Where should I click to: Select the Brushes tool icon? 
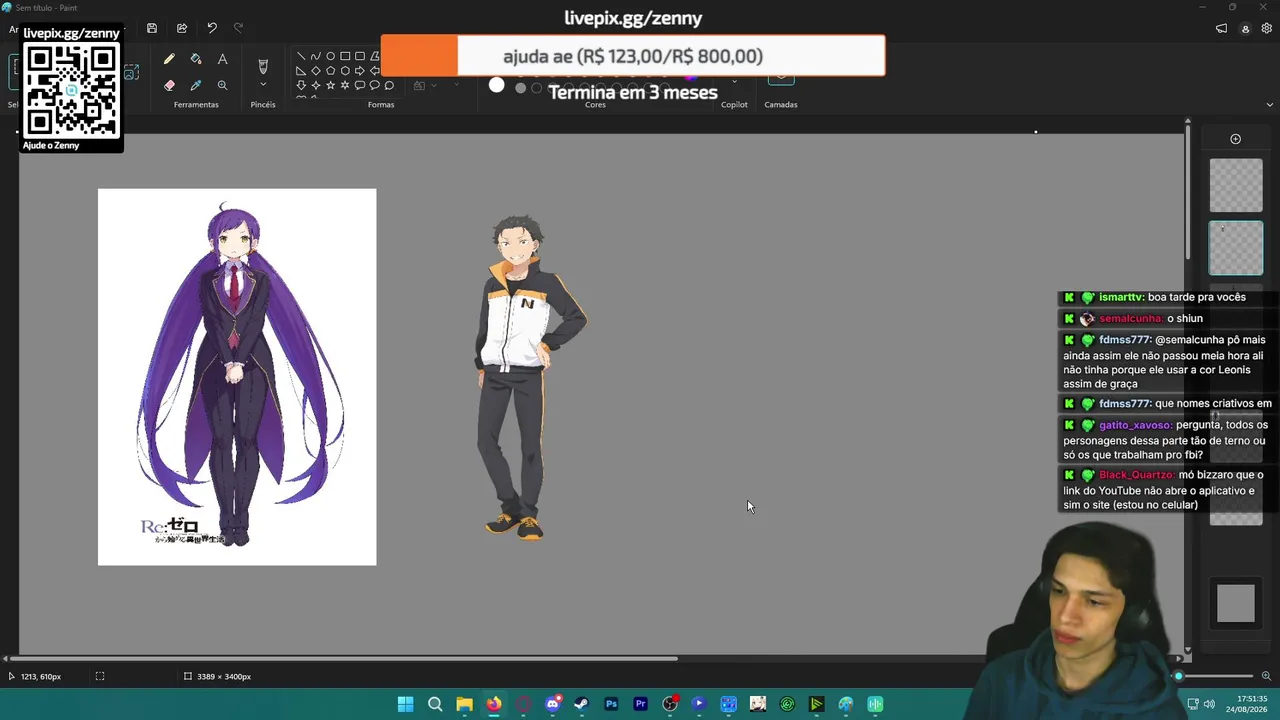263,66
